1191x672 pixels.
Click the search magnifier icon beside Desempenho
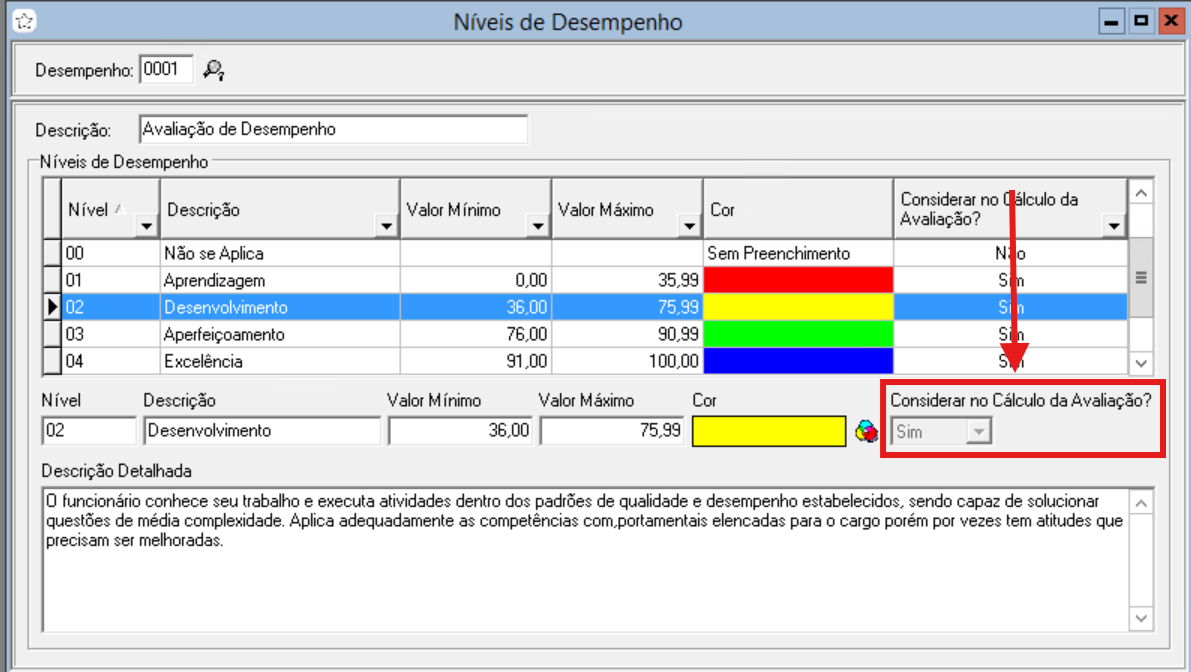[x=213, y=70]
